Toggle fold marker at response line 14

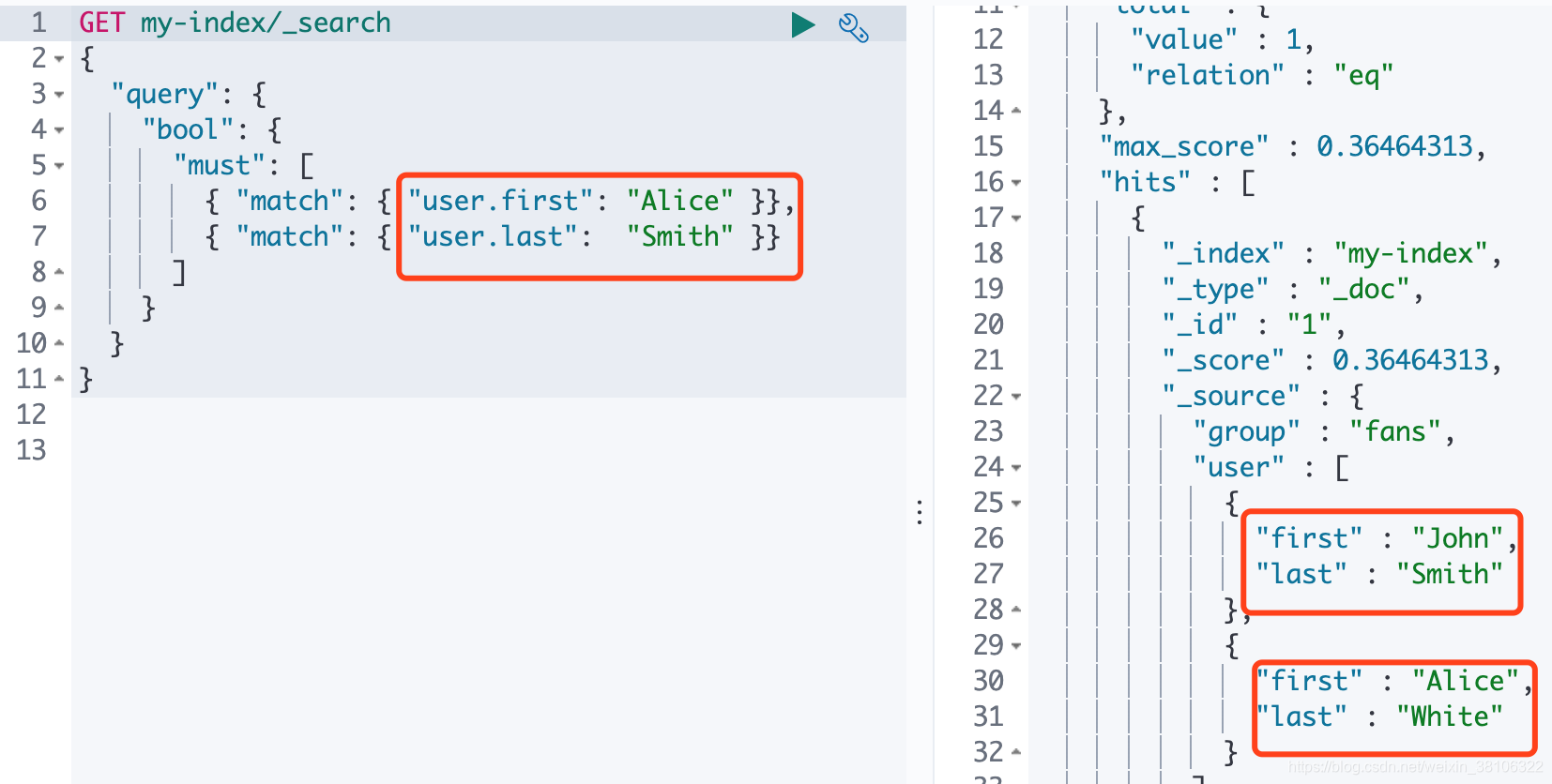tap(1016, 111)
